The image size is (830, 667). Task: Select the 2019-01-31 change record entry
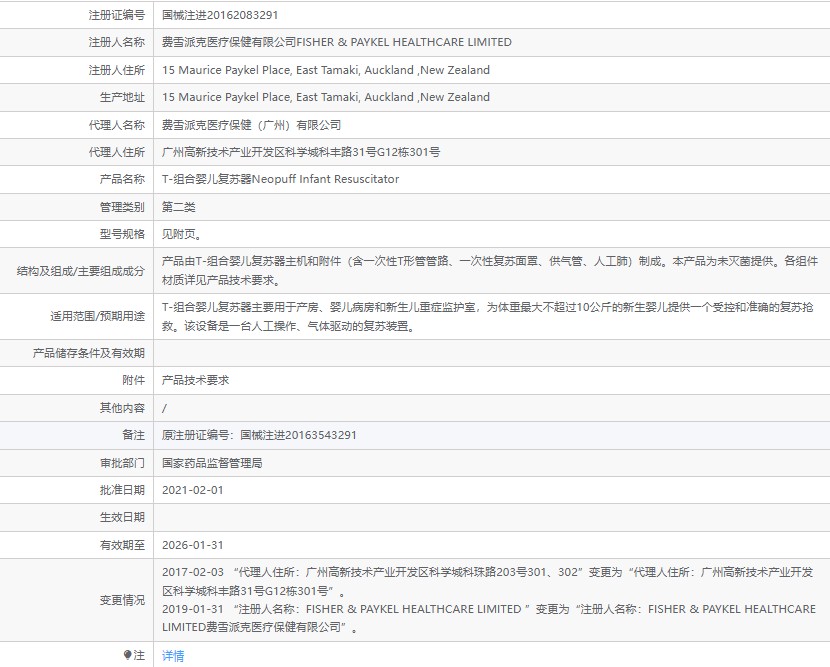(489, 618)
